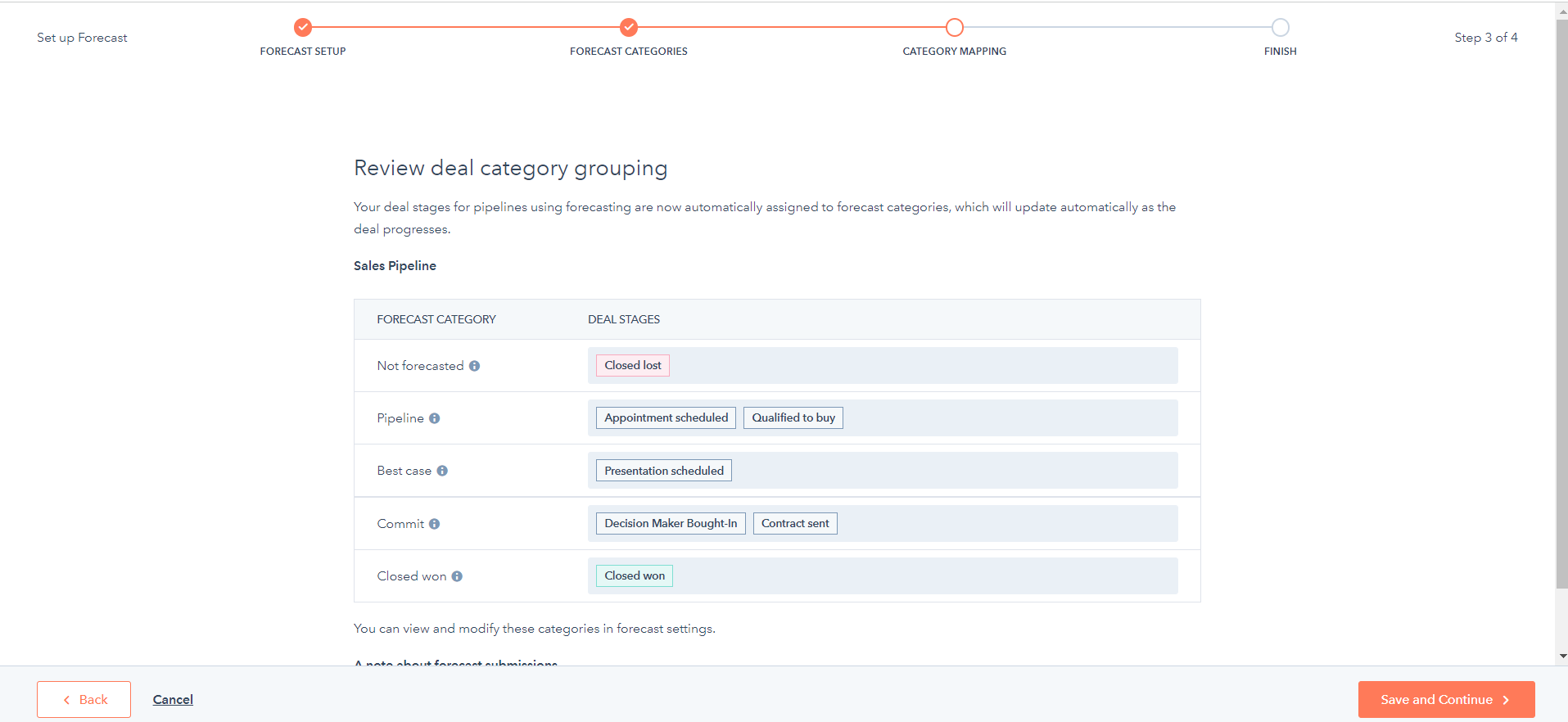Click the Forecast Categories checkmark step
The width and height of the screenshot is (1568, 722).
tap(628, 28)
